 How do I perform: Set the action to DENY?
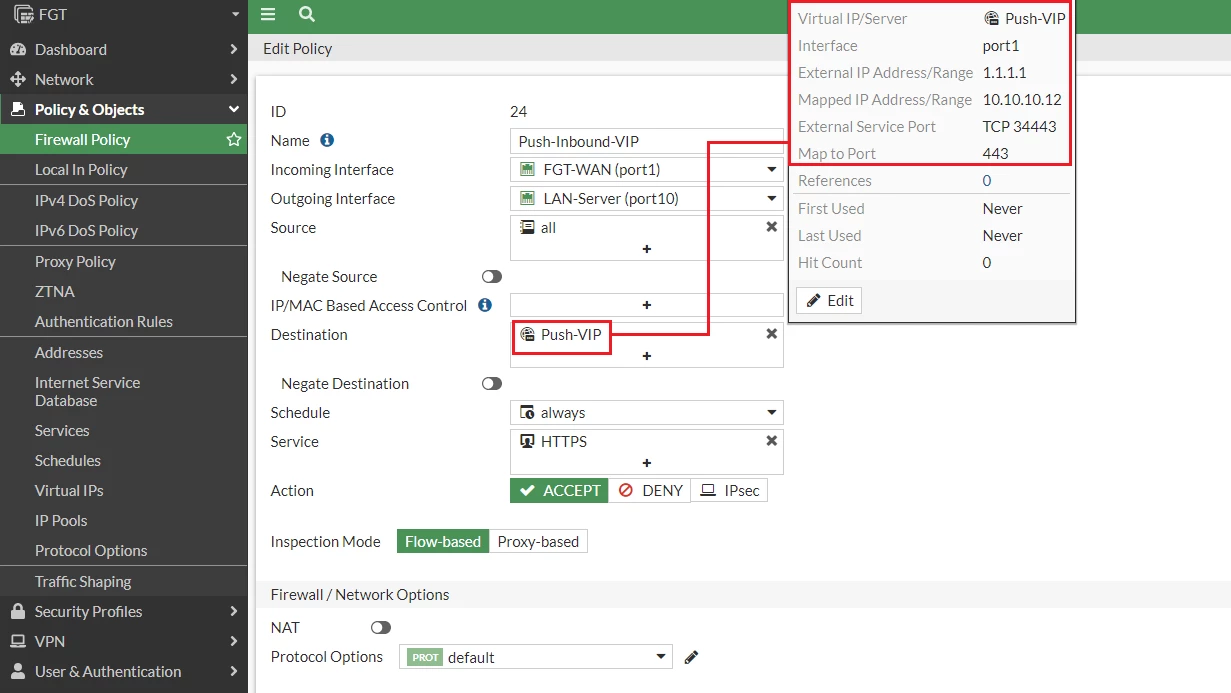[650, 491]
